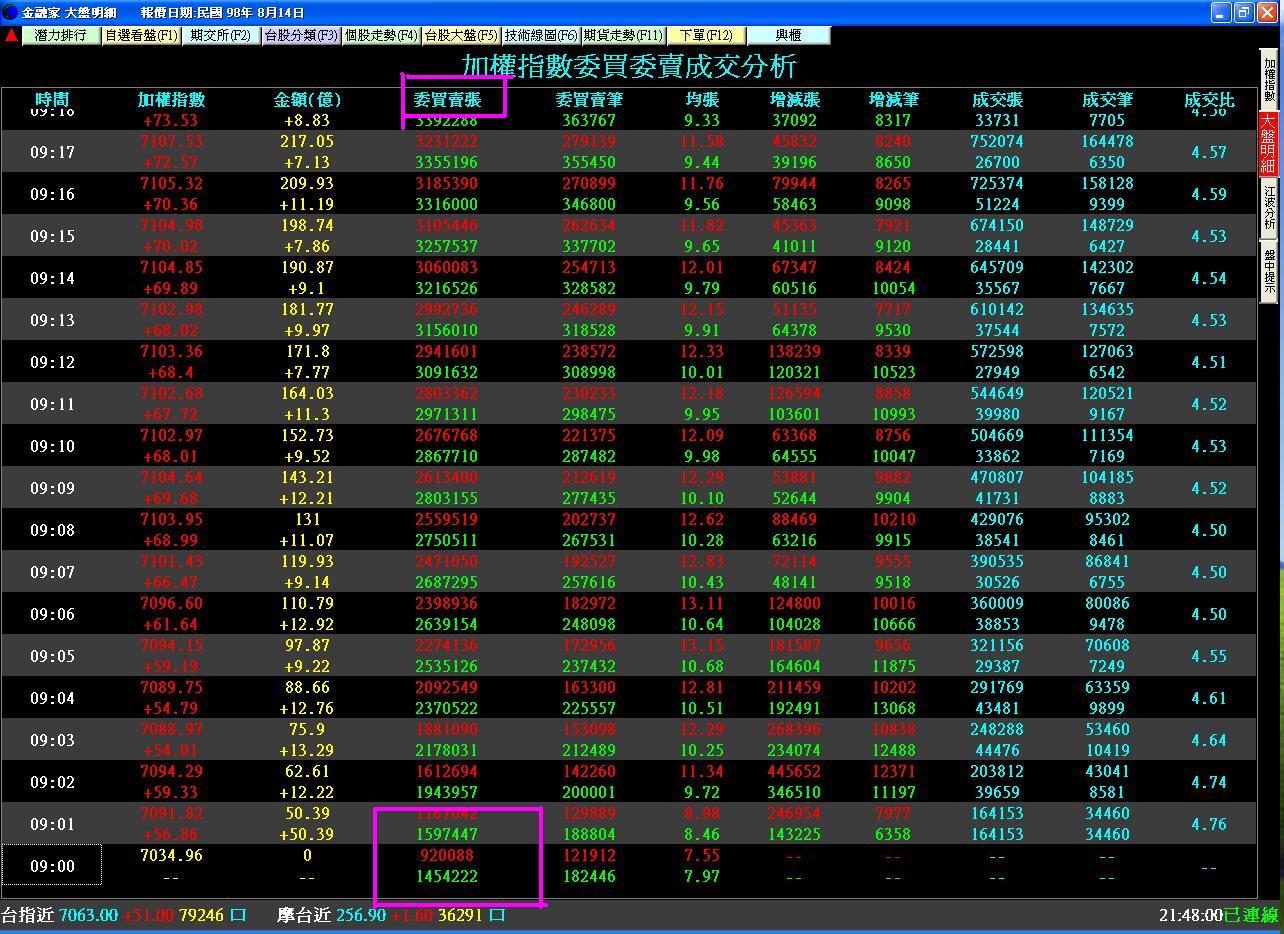Select 台股分類(F3) button
1284x934 pixels.
pos(301,35)
